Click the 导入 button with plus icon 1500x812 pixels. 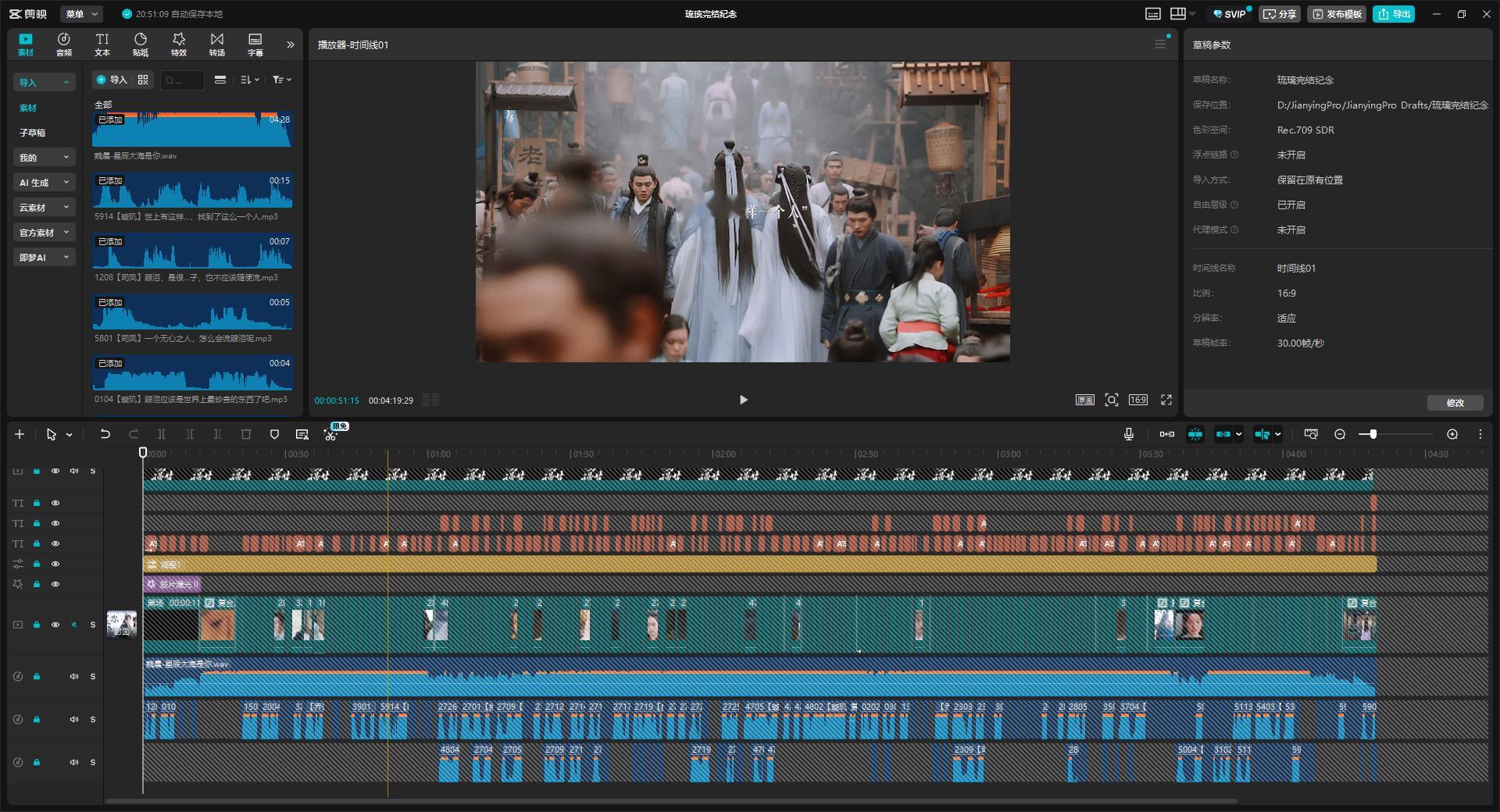(112, 80)
